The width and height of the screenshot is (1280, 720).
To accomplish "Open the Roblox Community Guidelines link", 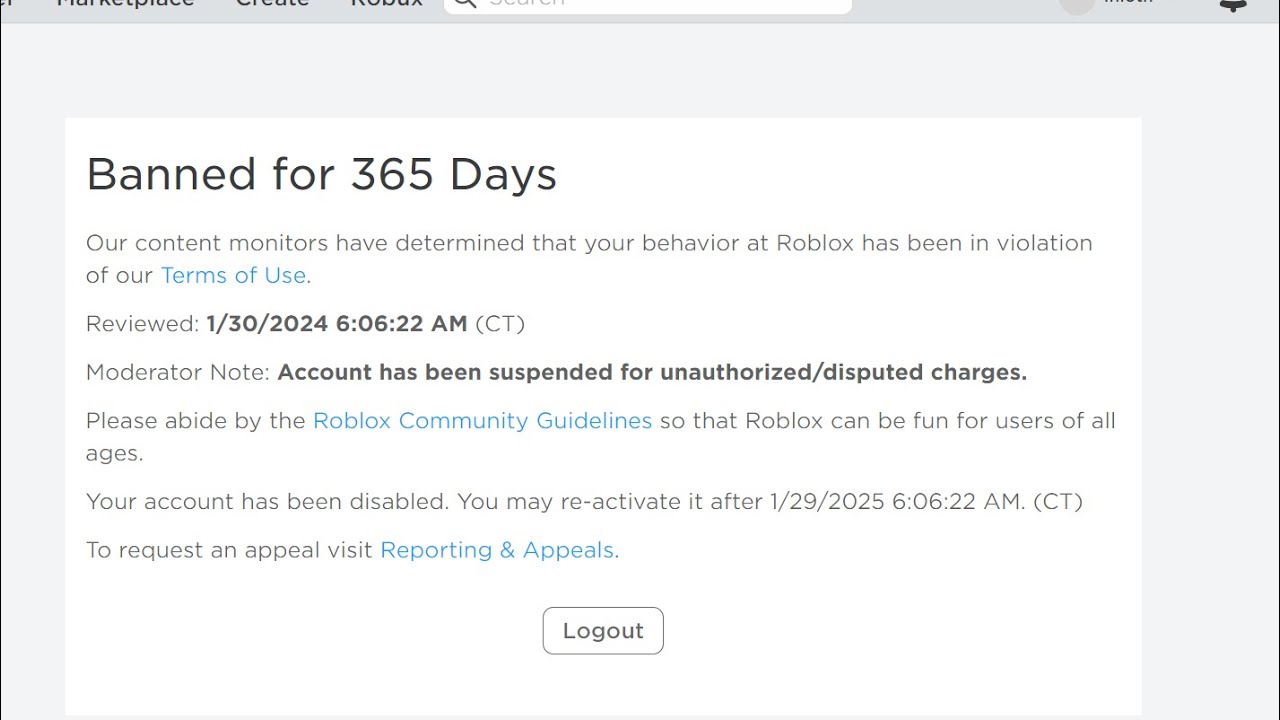I will (482, 421).
